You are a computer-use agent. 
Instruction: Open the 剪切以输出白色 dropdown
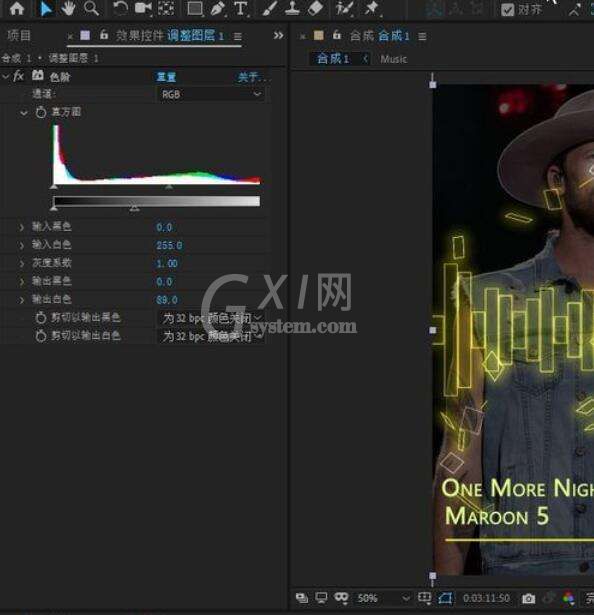[x=211, y=337]
